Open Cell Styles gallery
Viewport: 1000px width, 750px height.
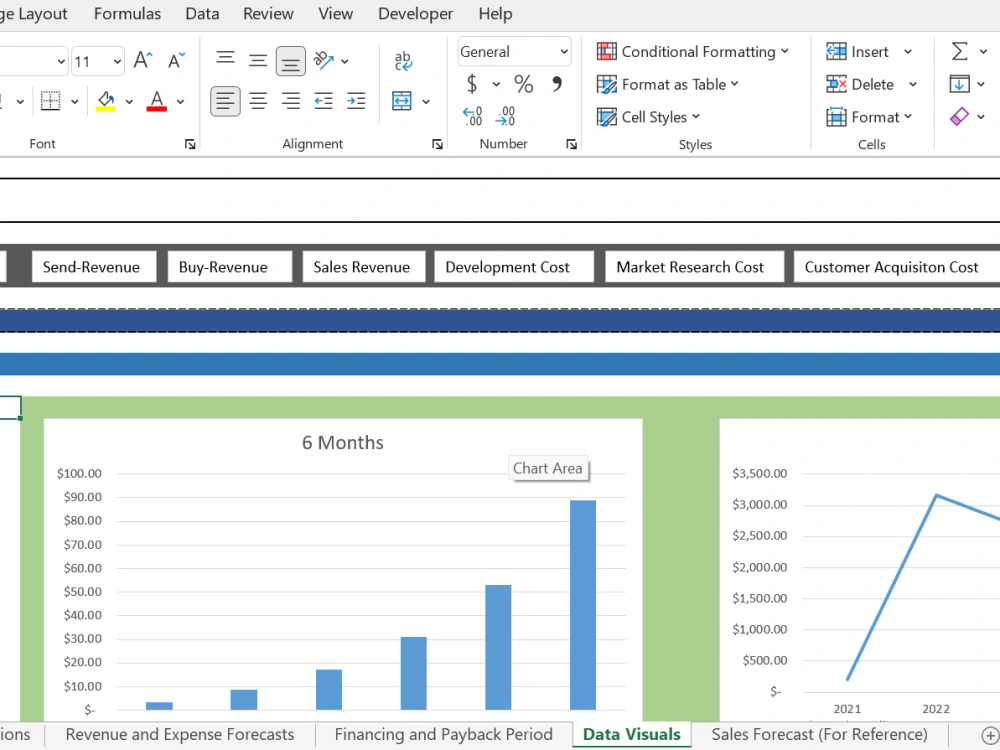[649, 117]
